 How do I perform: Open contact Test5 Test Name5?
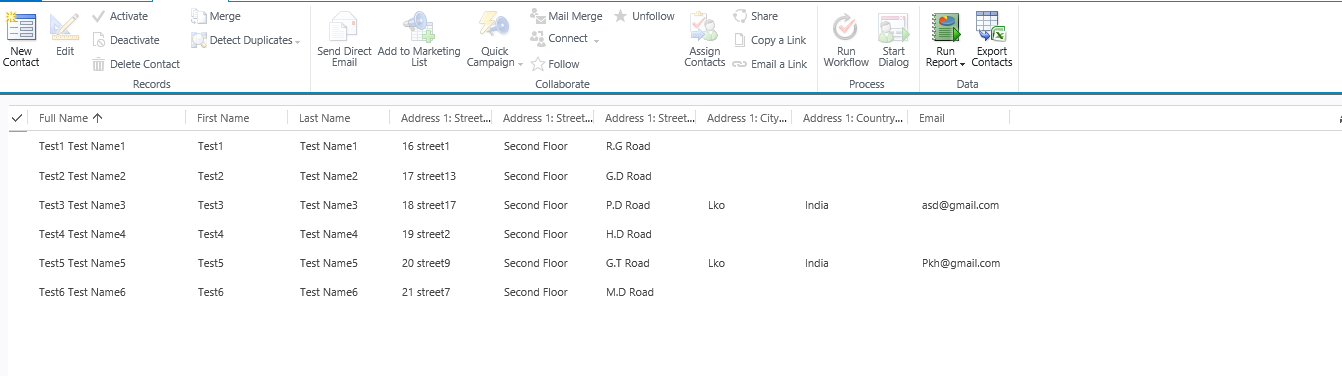pos(82,263)
